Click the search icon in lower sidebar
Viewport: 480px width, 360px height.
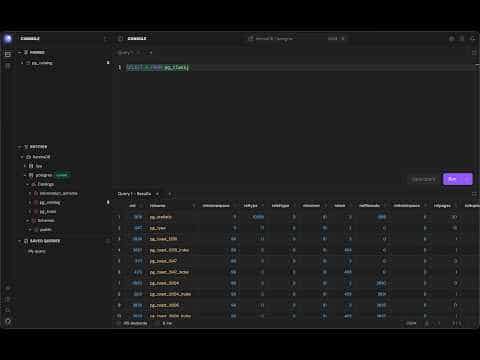[x=8, y=310]
